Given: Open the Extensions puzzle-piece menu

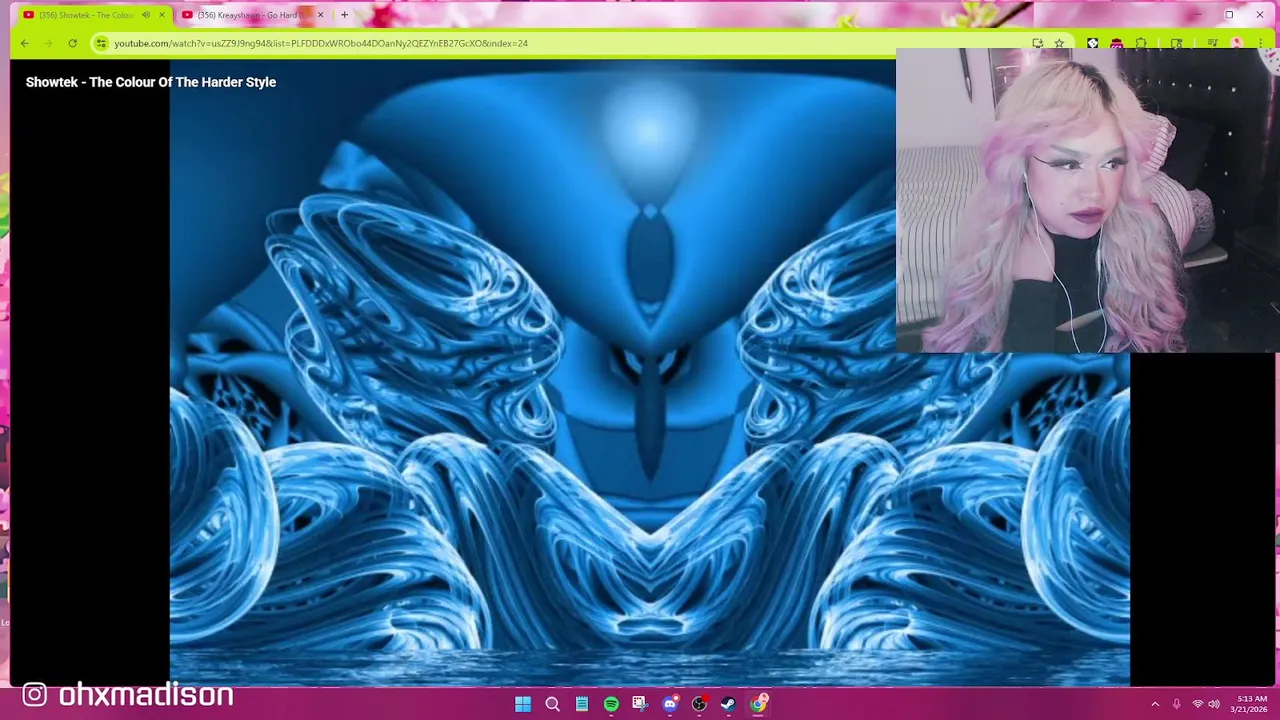Looking at the screenshot, I should pyautogui.click(x=1141, y=43).
